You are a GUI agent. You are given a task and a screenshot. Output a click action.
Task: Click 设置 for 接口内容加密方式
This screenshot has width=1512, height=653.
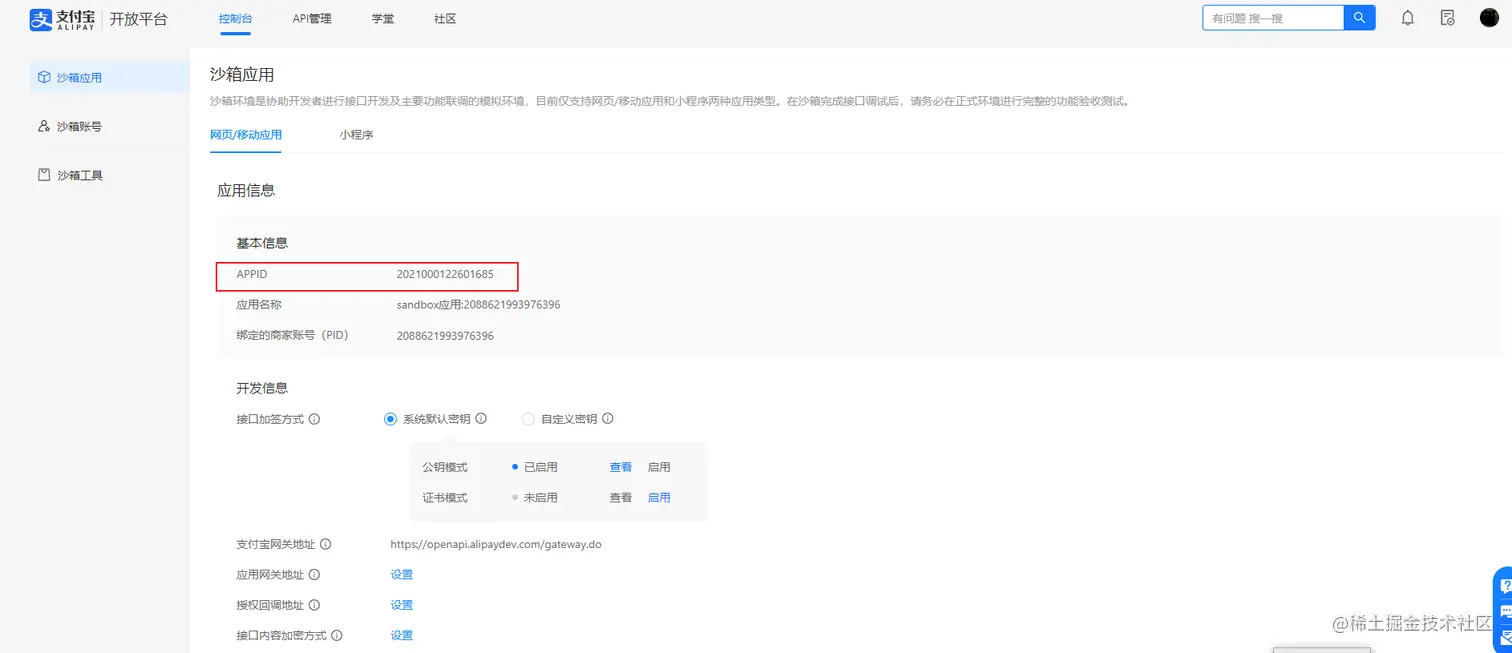(x=401, y=635)
